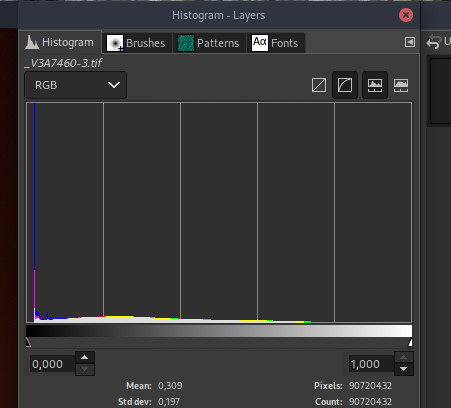Switch to the Fonts tab
The height and width of the screenshot is (408, 451).
point(275,43)
